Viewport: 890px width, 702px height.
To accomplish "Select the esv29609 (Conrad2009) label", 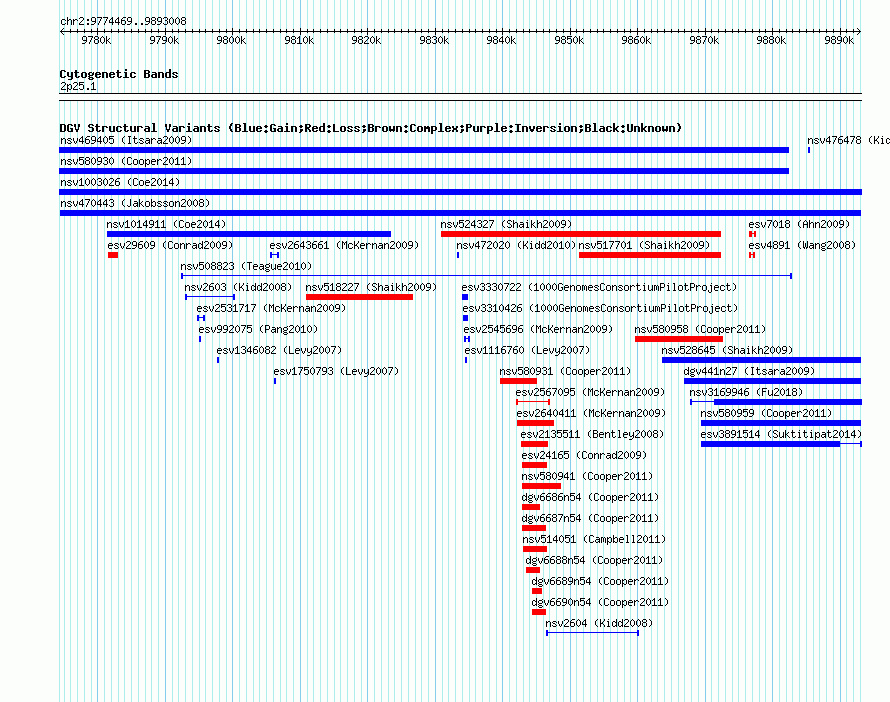I will click(x=170, y=245).
